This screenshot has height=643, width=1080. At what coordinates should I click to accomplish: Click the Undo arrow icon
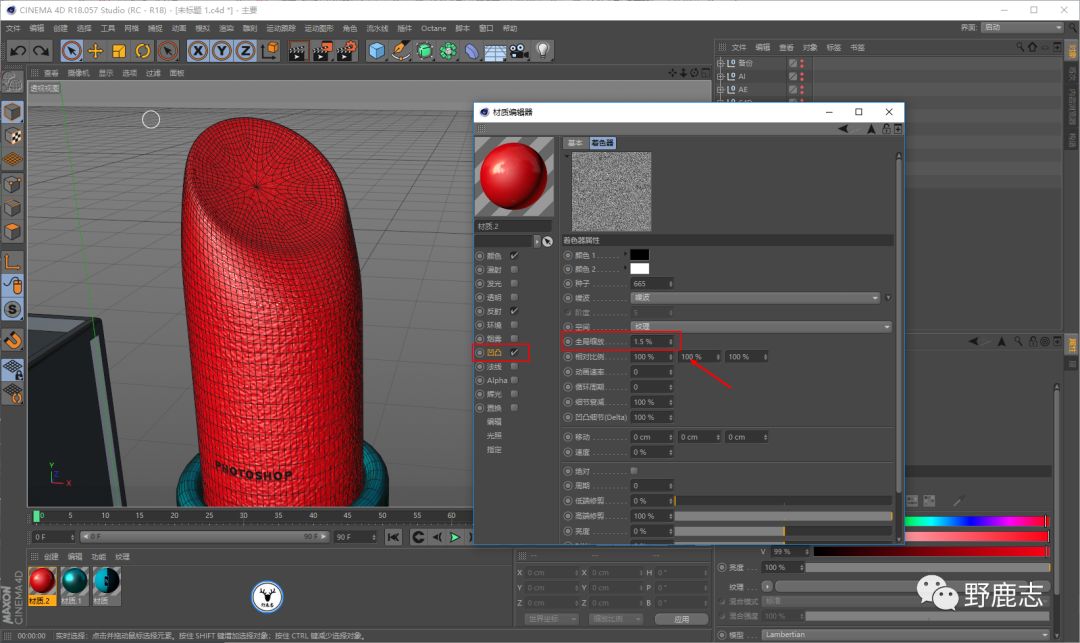point(17,51)
